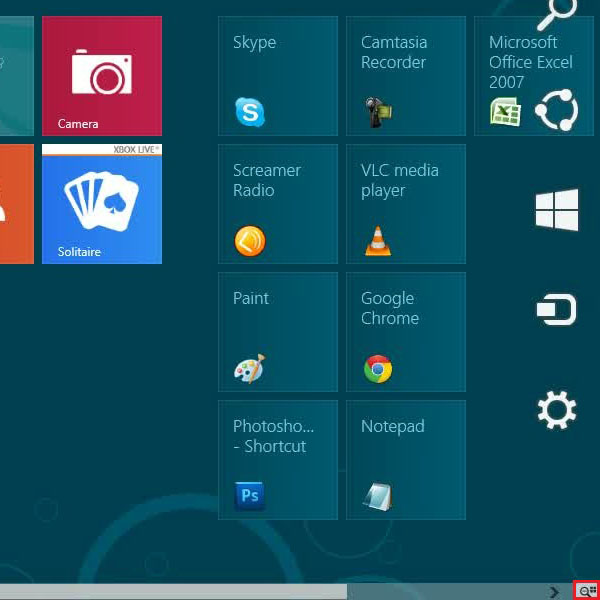Open the Skype tile
Image resolution: width=600 pixels, height=600 pixels.
point(278,76)
